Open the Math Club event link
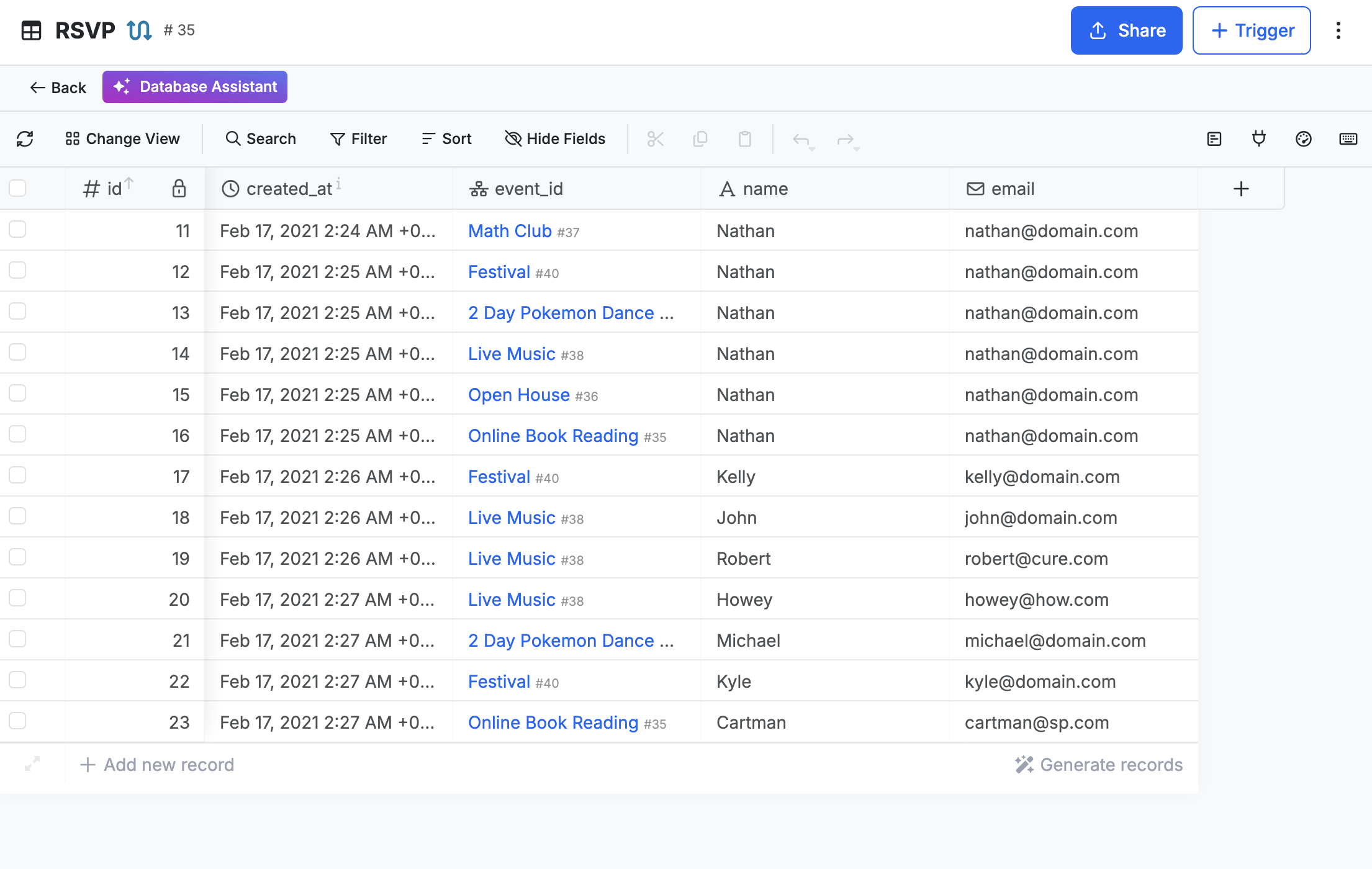 click(510, 230)
